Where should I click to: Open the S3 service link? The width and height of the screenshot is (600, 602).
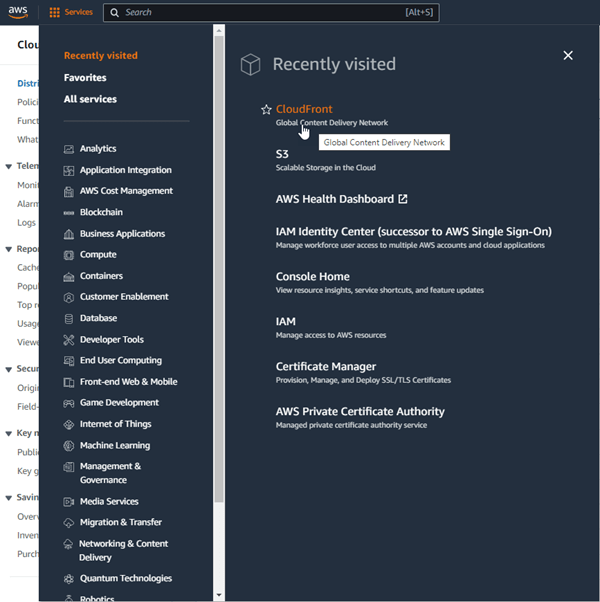click(x=282, y=154)
